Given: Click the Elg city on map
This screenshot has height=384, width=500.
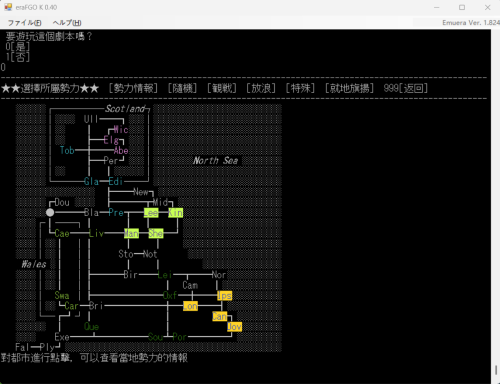Looking at the screenshot, I should 111,140.
